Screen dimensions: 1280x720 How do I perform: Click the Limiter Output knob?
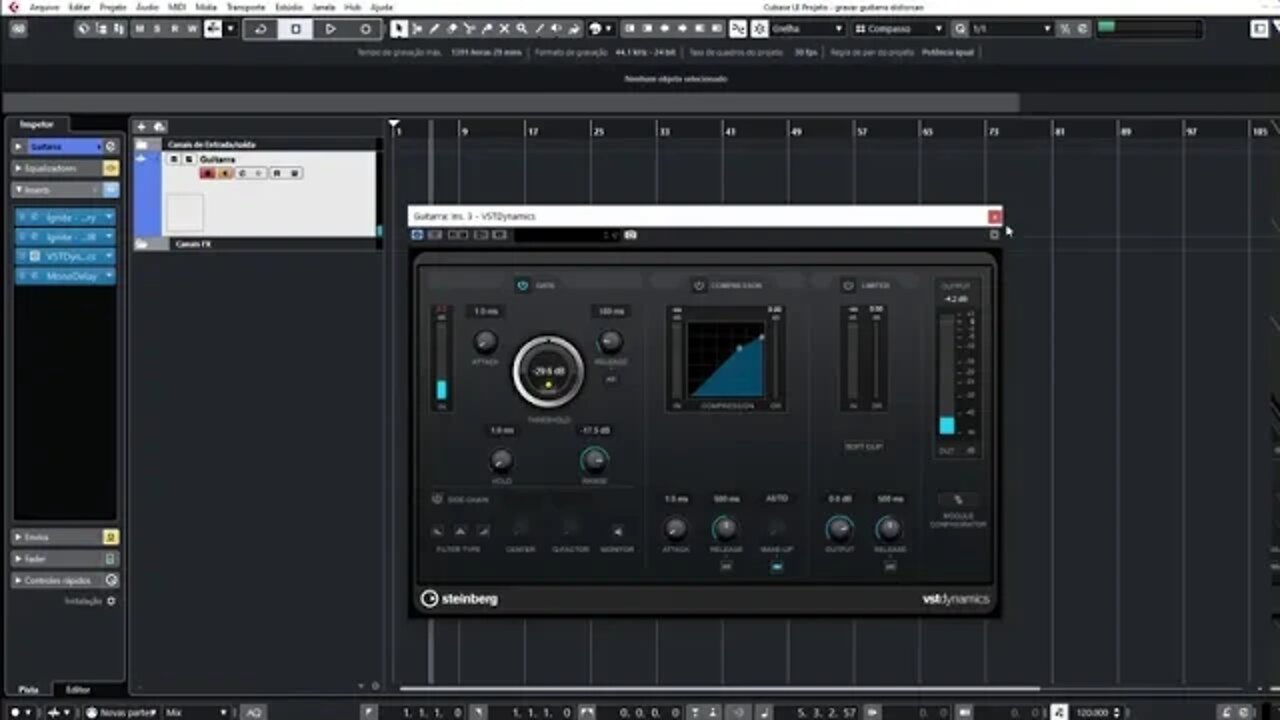[840, 528]
